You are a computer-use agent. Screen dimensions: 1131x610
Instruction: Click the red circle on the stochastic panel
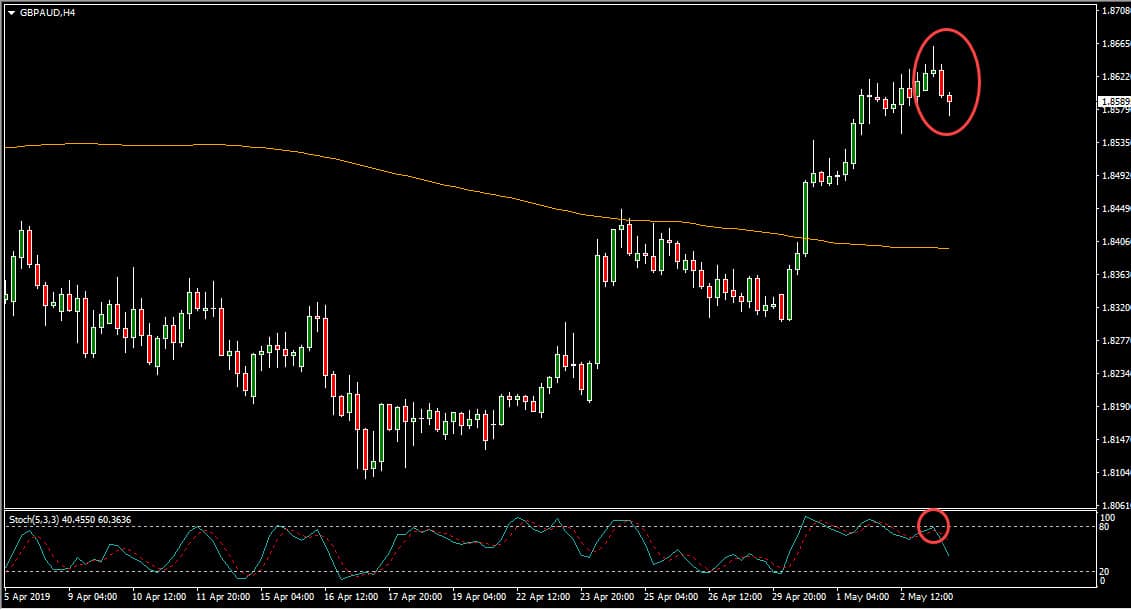pos(932,526)
